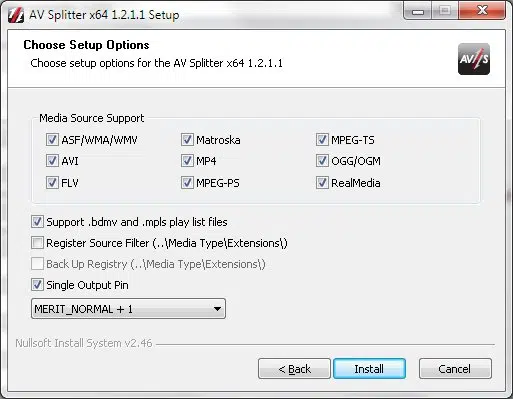513x399 pixels.
Task: Uncheck ASF/WMA/WMV media support
Action: pyautogui.click(x=52, y=140)
